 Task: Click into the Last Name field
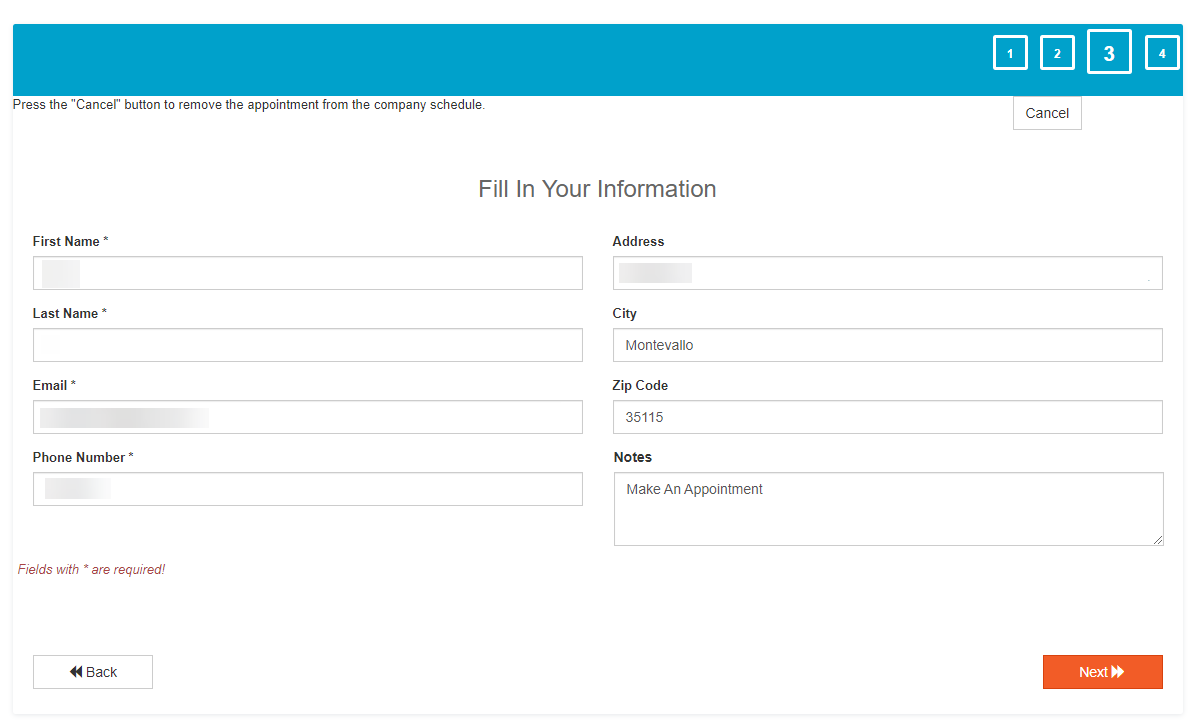point(307,345)
